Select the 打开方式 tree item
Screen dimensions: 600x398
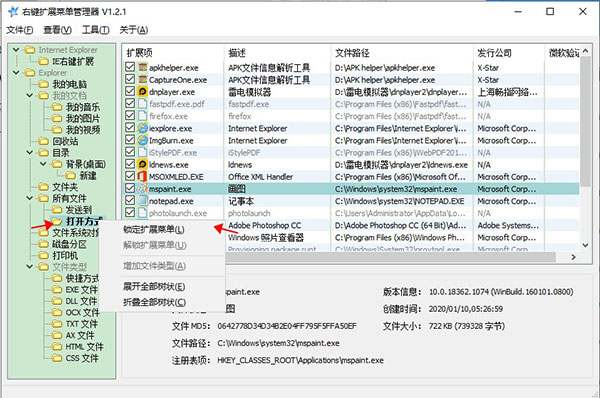click(x=84, y=221)
